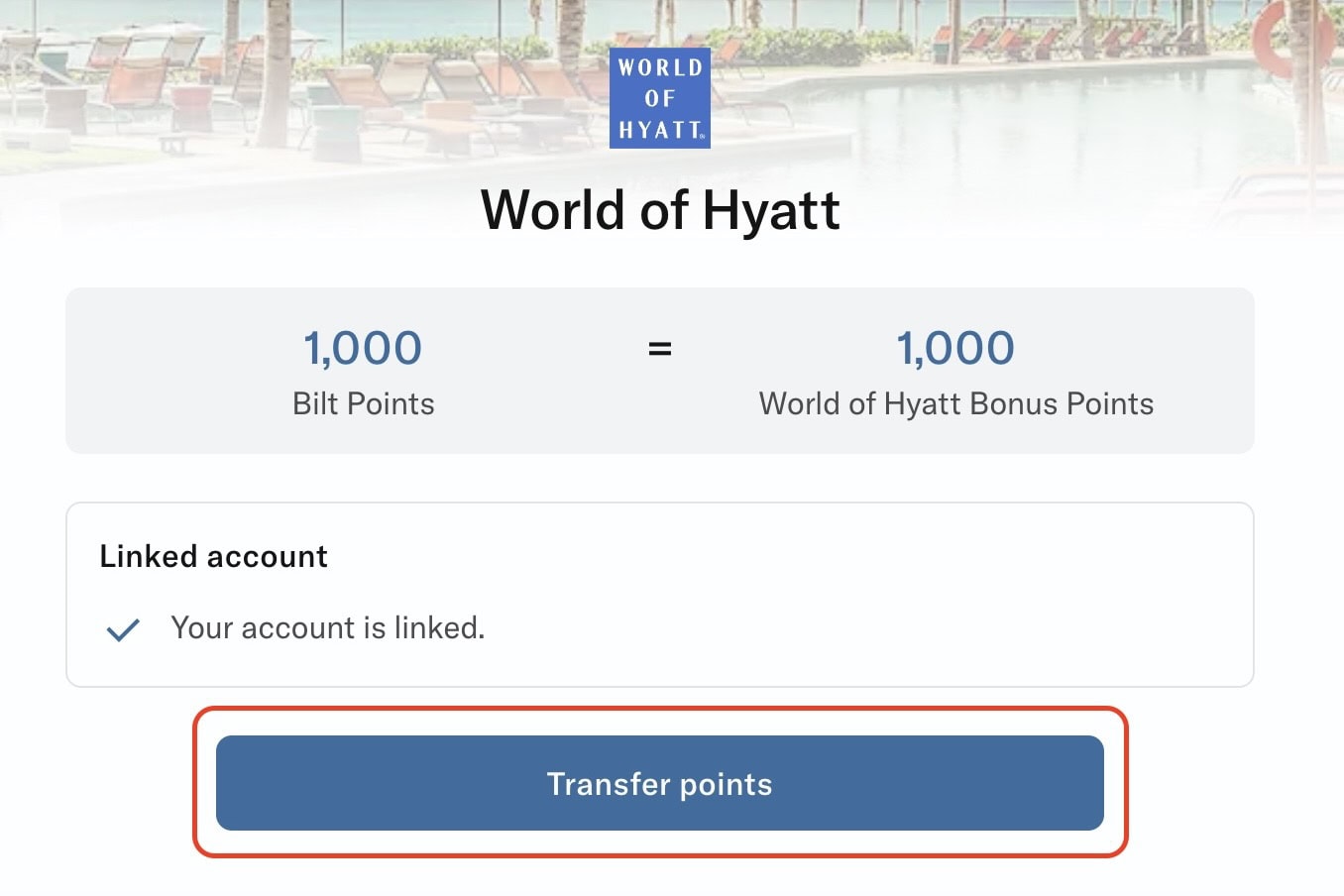
Task: Select the 1,000 World of Hyatt Bonus Points value
Action: pos(955,348)
